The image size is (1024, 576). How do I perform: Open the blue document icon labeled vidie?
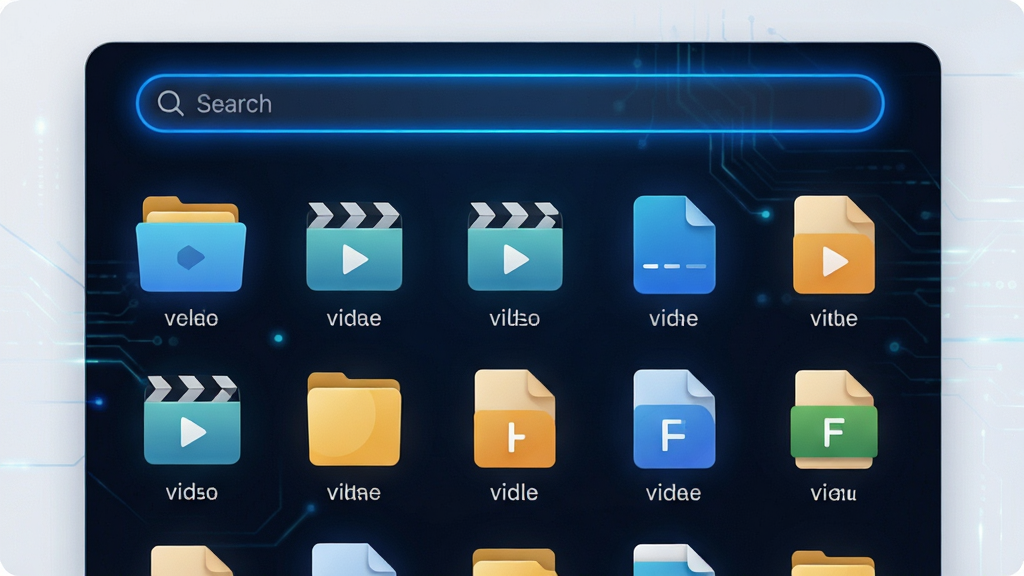click(674, 245)
